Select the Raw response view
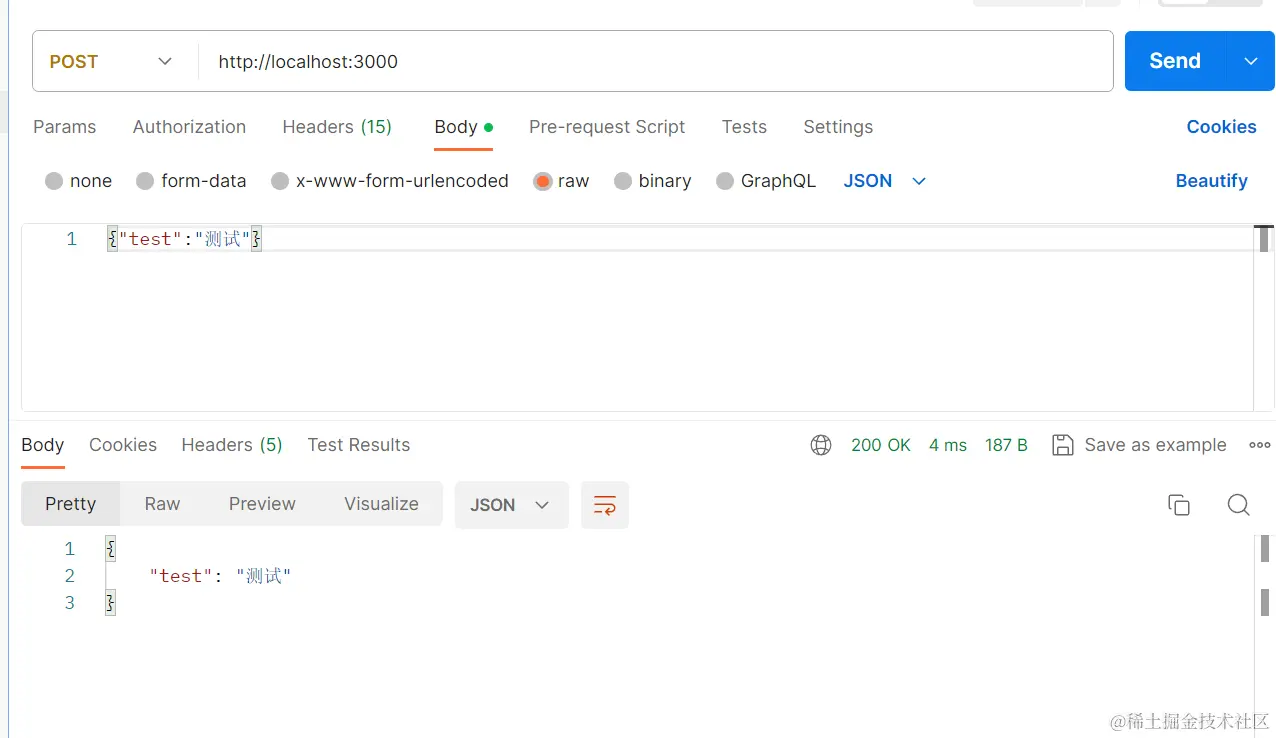The height and width of the screenshot is (738, 1276). [x=162, y=504]
